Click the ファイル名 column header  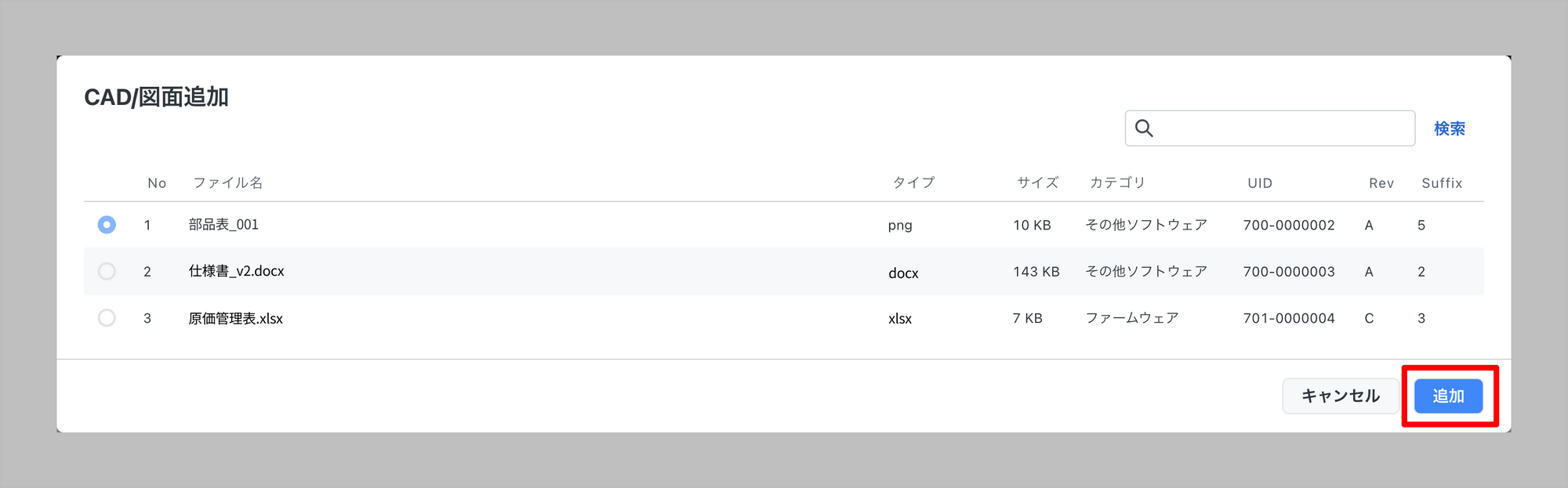coord(227,183)
